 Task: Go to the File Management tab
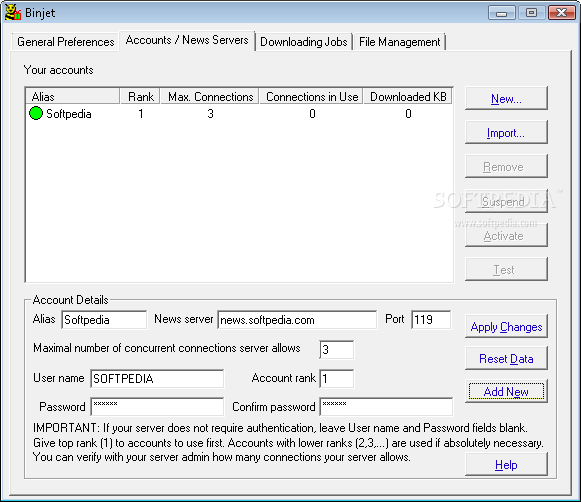click(399, 42)
